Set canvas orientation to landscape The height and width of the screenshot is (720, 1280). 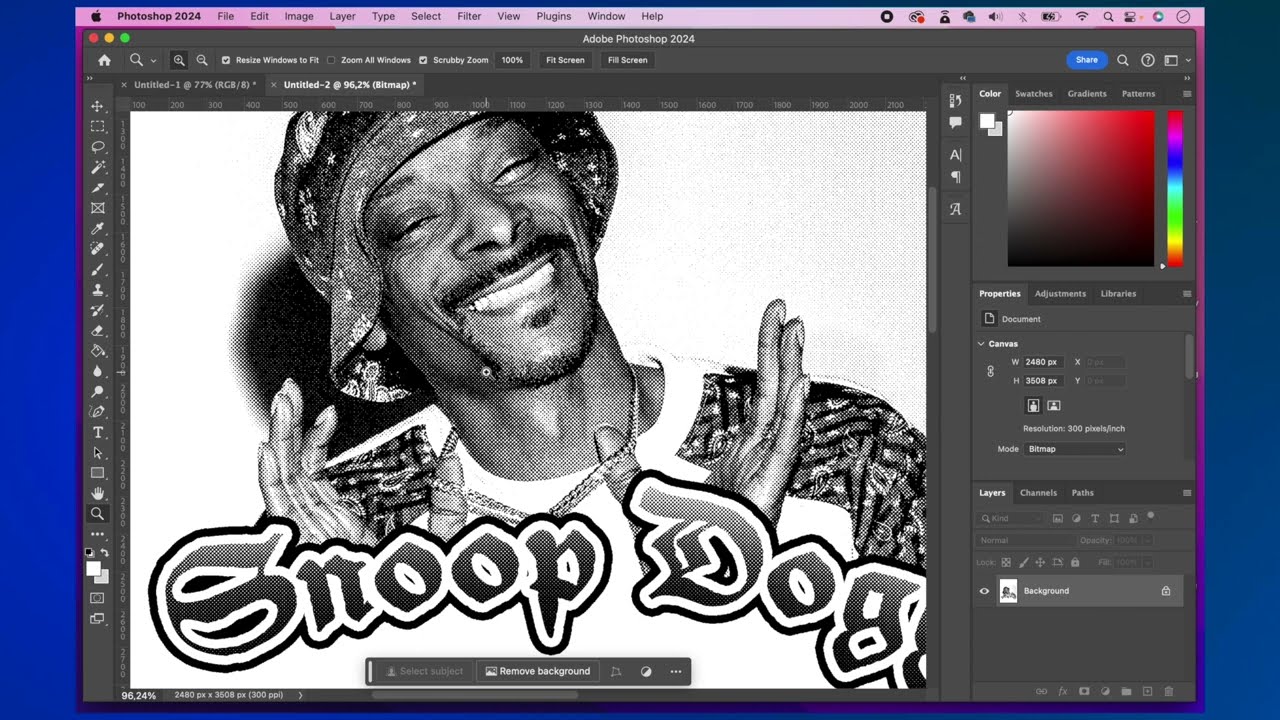[1053, 406]
